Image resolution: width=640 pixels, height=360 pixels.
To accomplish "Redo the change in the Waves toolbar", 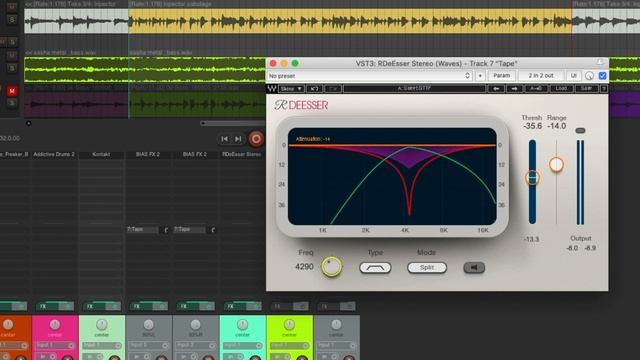I will pos(333,89).
